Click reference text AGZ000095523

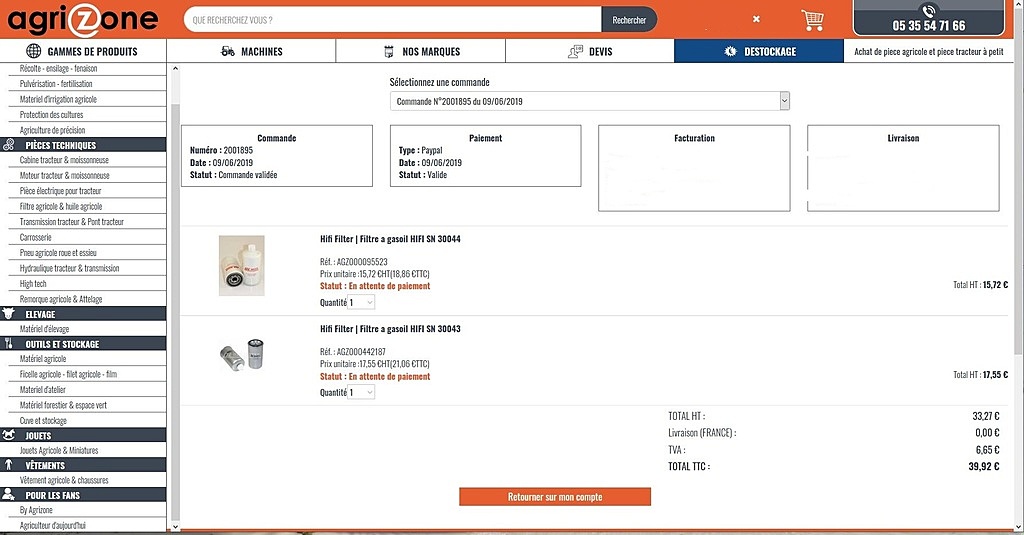[x=362, y=262]
